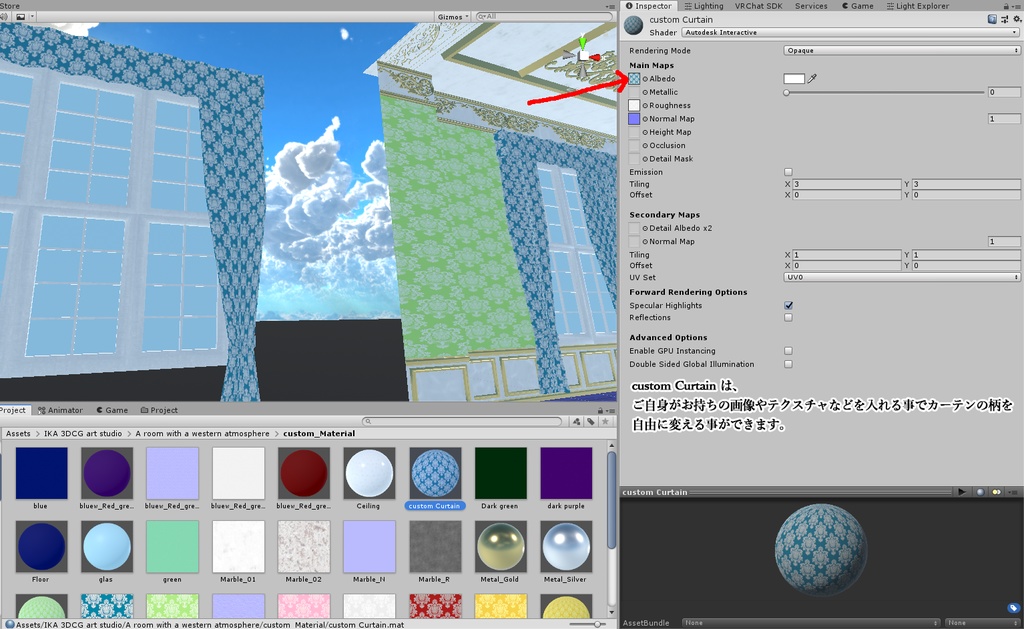Select the Detail Mask texture slot
This screenshot has width=1024, height=629.
pos(634,159)
